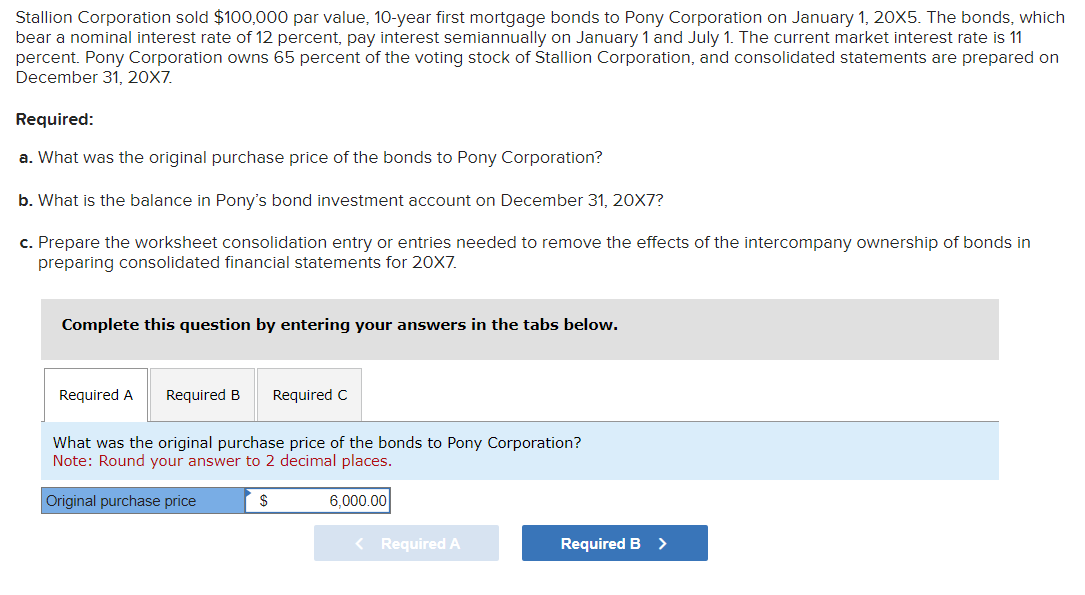Viewport: 1085px width, 595px height.
Task: Open the Required C tab
Action: (309, 394)
